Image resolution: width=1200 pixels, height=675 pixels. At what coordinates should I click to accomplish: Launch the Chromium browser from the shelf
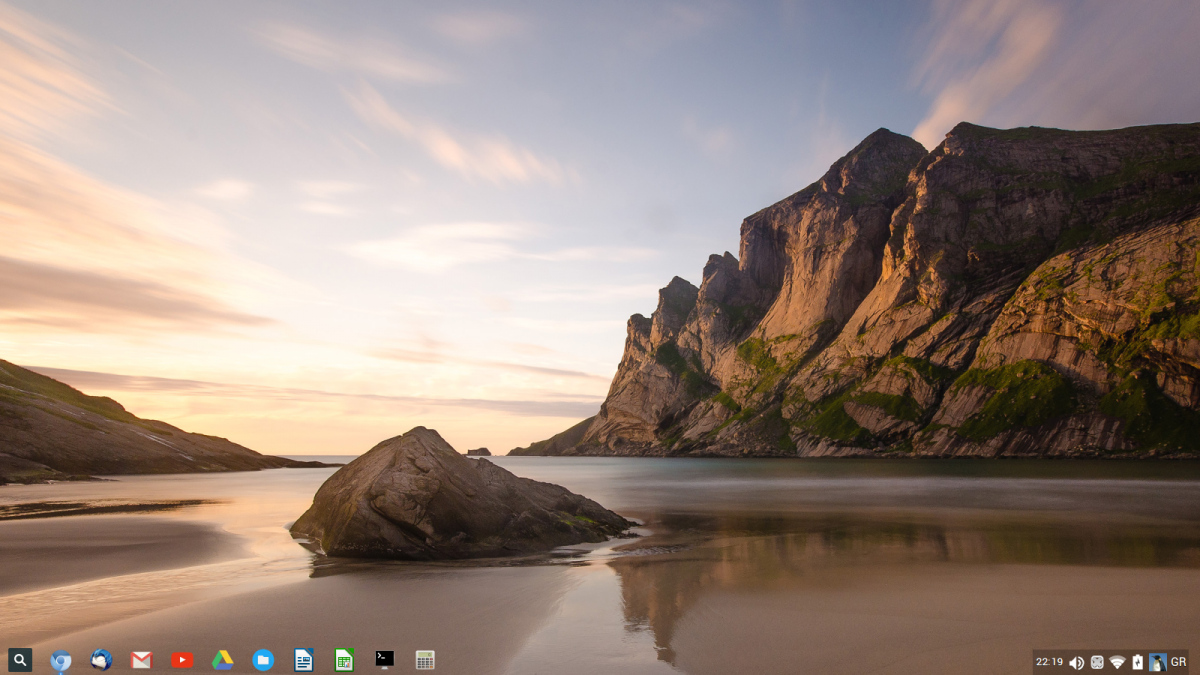(61, 660)
